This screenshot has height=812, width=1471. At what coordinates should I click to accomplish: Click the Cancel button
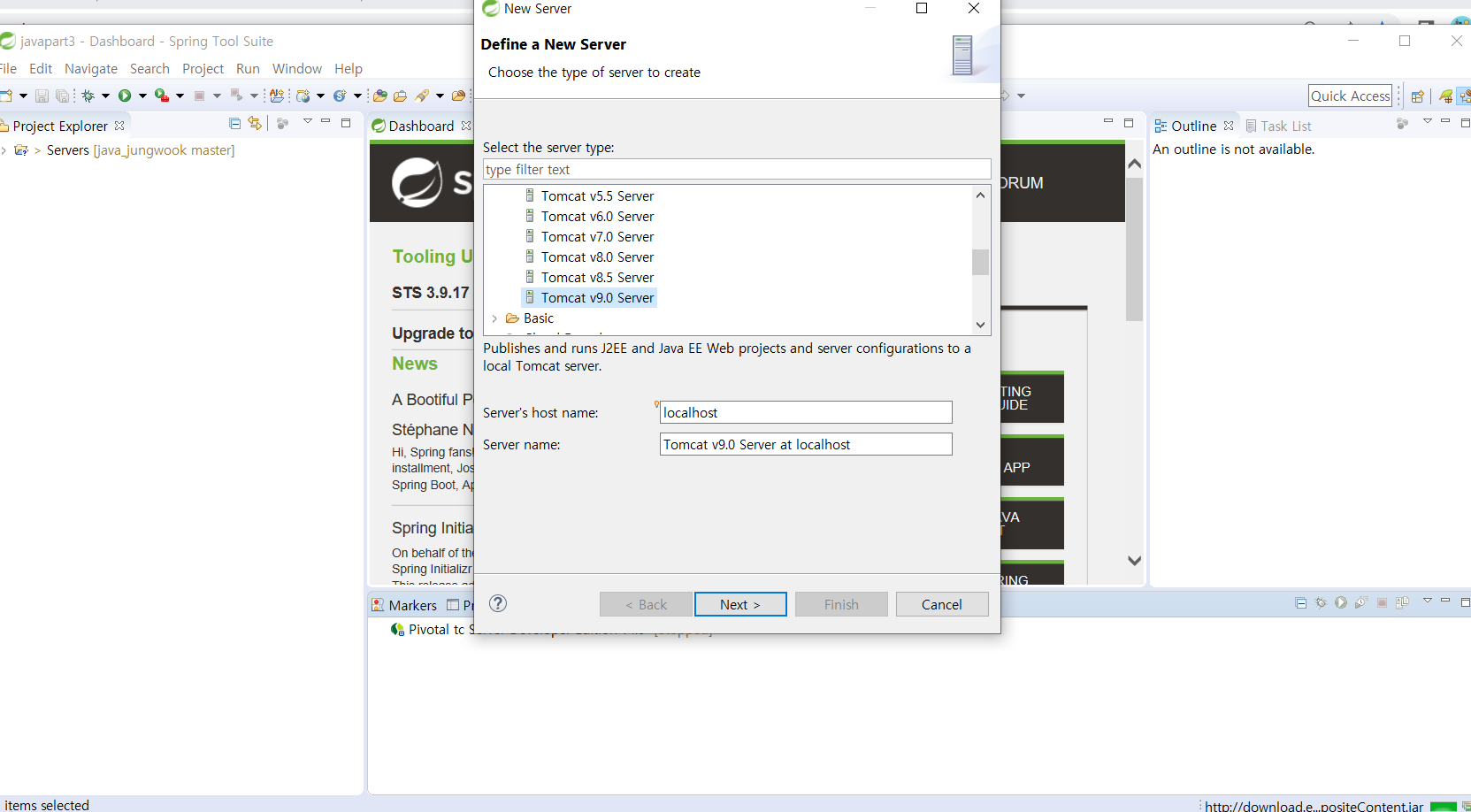(x=942, y=604)
